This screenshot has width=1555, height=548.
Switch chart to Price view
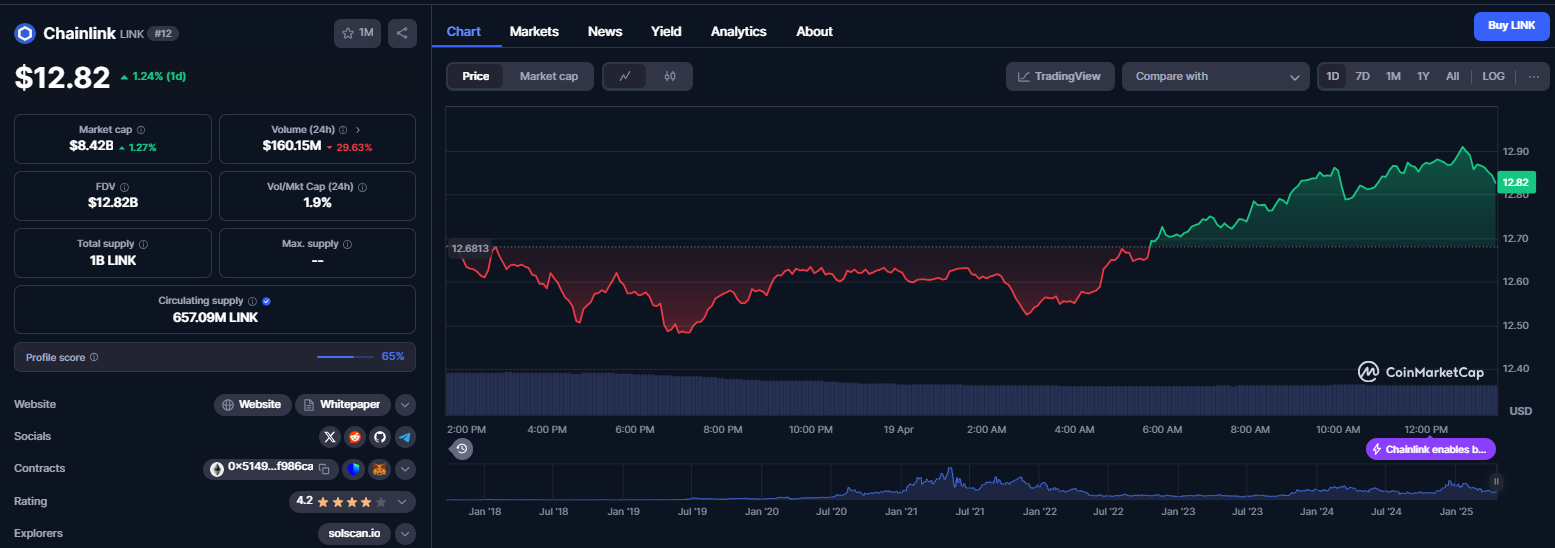click(476, 76)
